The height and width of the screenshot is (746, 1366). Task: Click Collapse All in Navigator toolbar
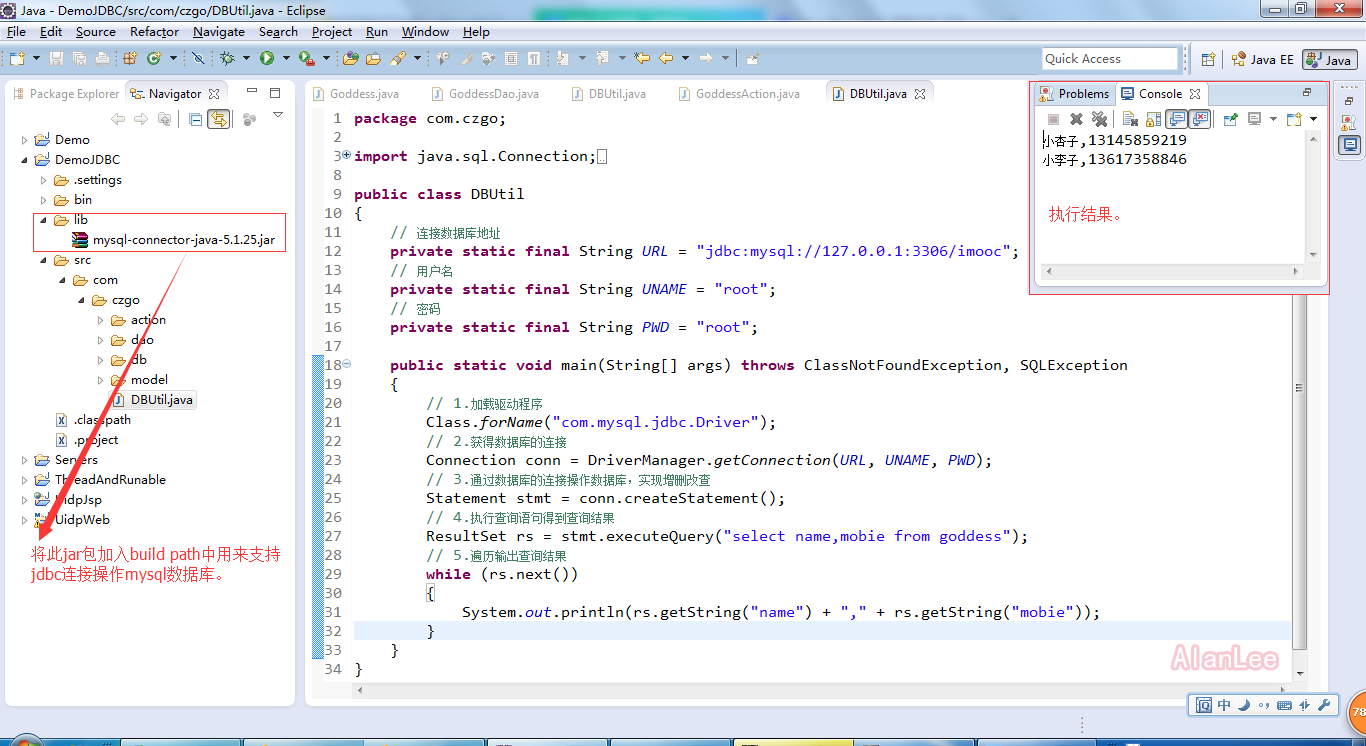point(196,119)
